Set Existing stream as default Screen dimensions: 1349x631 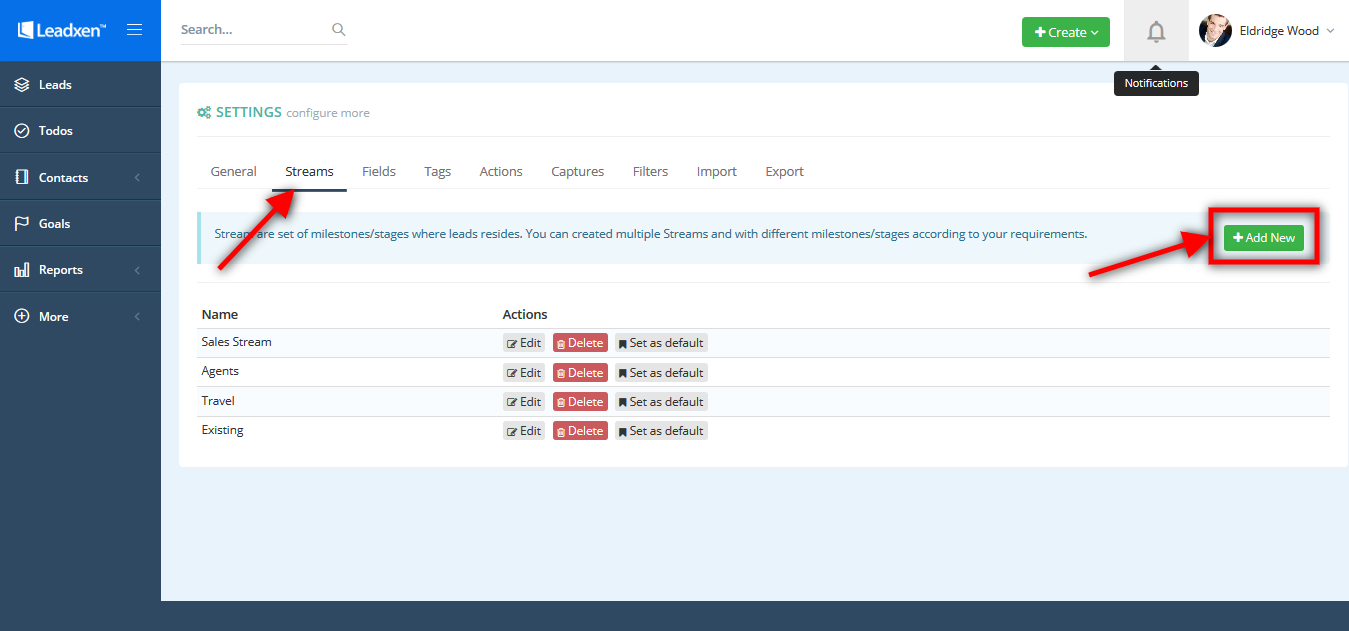pyautogui.click(x=661, y=431)
